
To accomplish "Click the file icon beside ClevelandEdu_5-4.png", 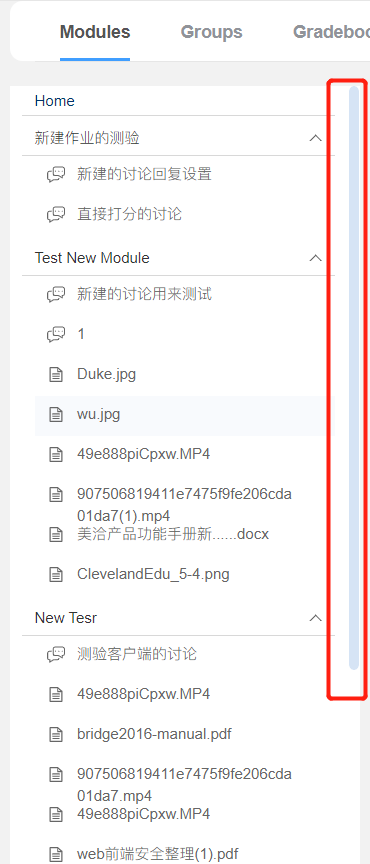I will 56,575.
